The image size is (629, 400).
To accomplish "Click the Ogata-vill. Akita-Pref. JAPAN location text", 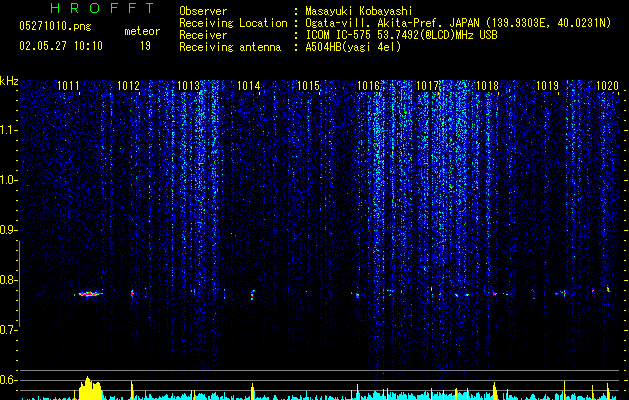I will click(x=458, y=23).
